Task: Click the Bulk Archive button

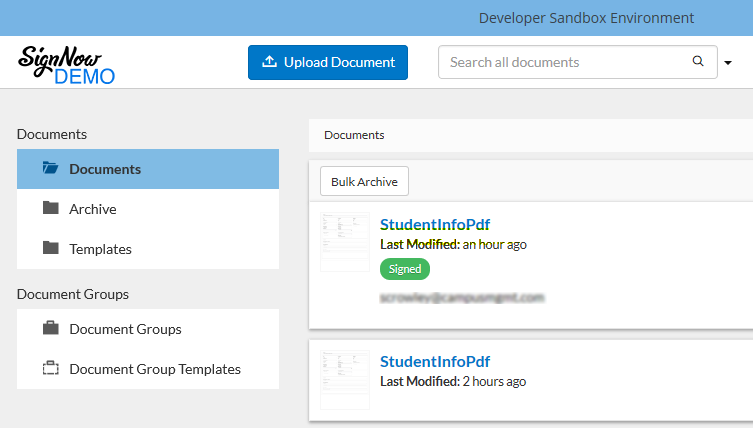Action: [x=364, y=182]
